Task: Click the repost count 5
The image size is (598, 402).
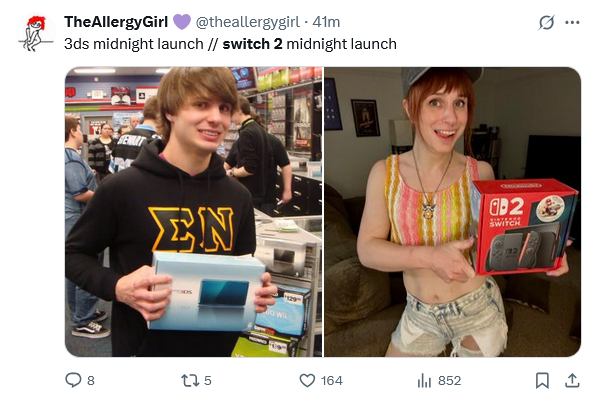Action: click(x=207, y=381)
